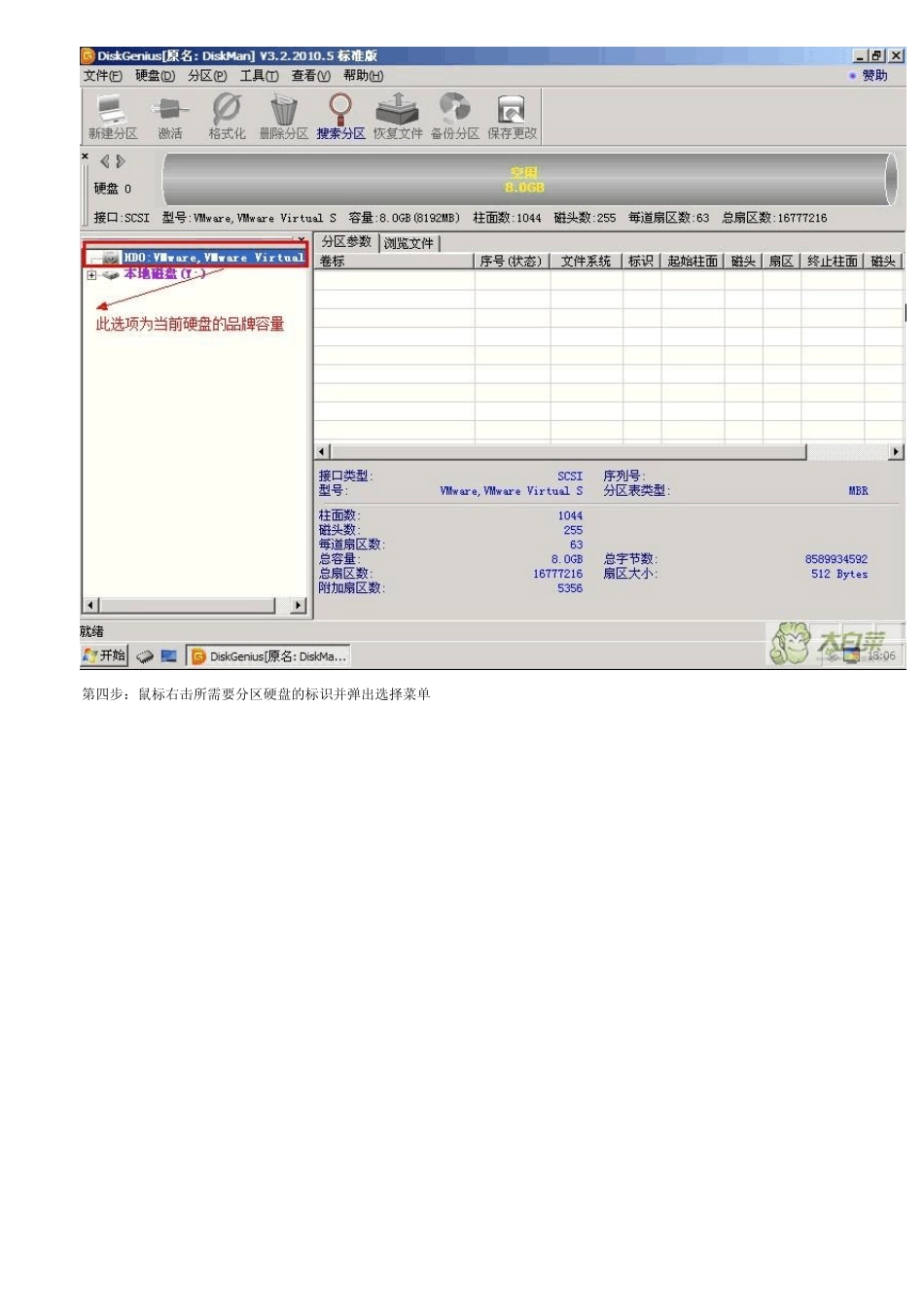Click the 标识 column header
924x1307 pixels.
click(641, 262)
